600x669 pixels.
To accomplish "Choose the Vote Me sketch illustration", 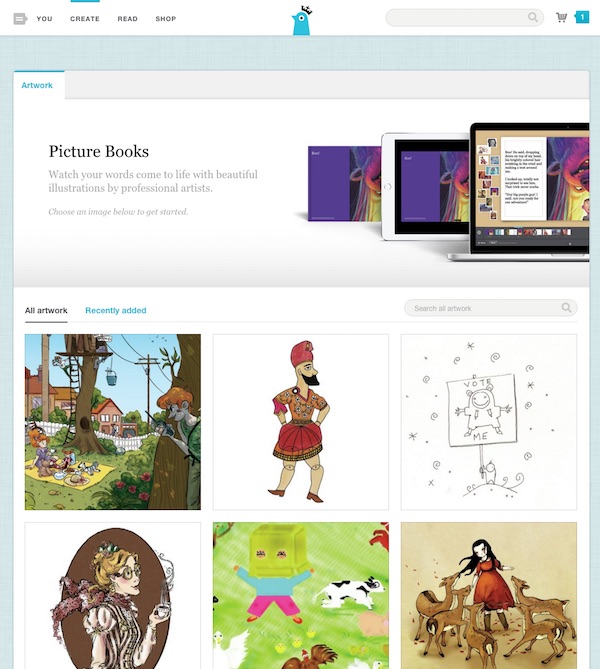I will (x=489, y=422).
